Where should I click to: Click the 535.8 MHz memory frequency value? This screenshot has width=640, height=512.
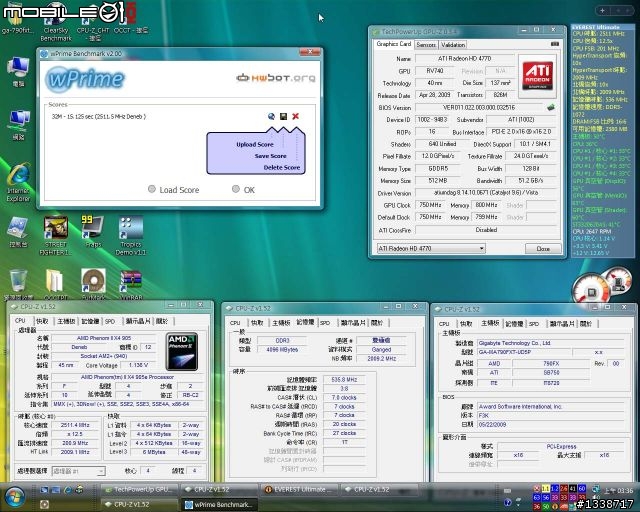tap(344, 379)
